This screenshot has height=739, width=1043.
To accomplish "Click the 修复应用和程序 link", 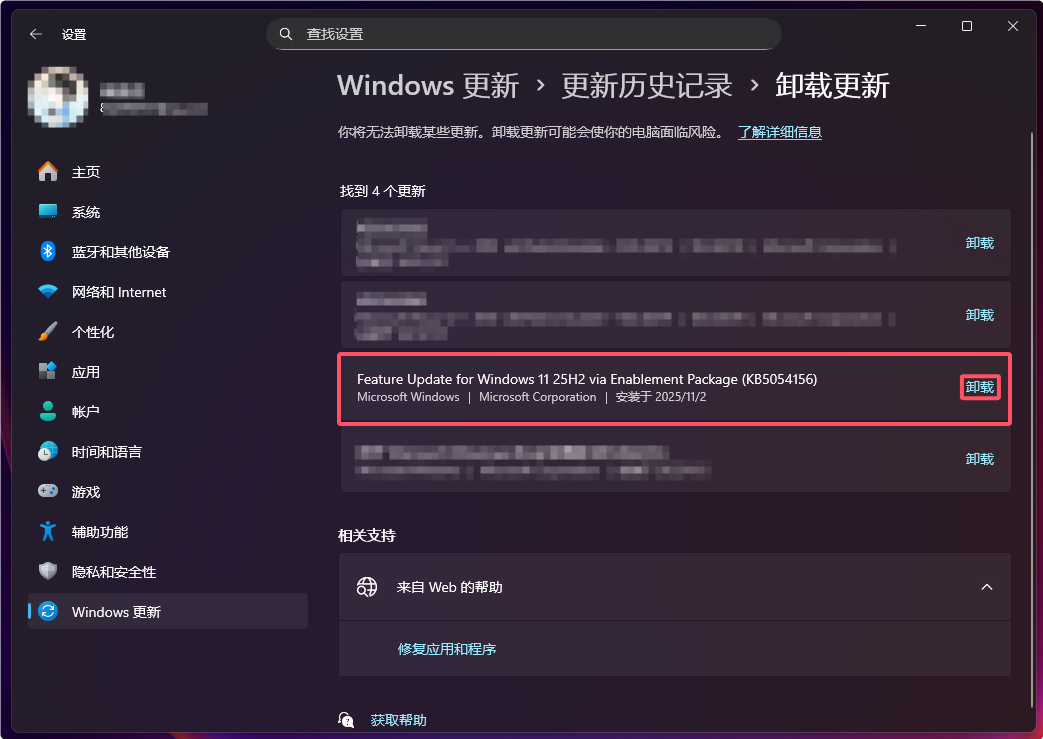I will [x=447, y=649].
